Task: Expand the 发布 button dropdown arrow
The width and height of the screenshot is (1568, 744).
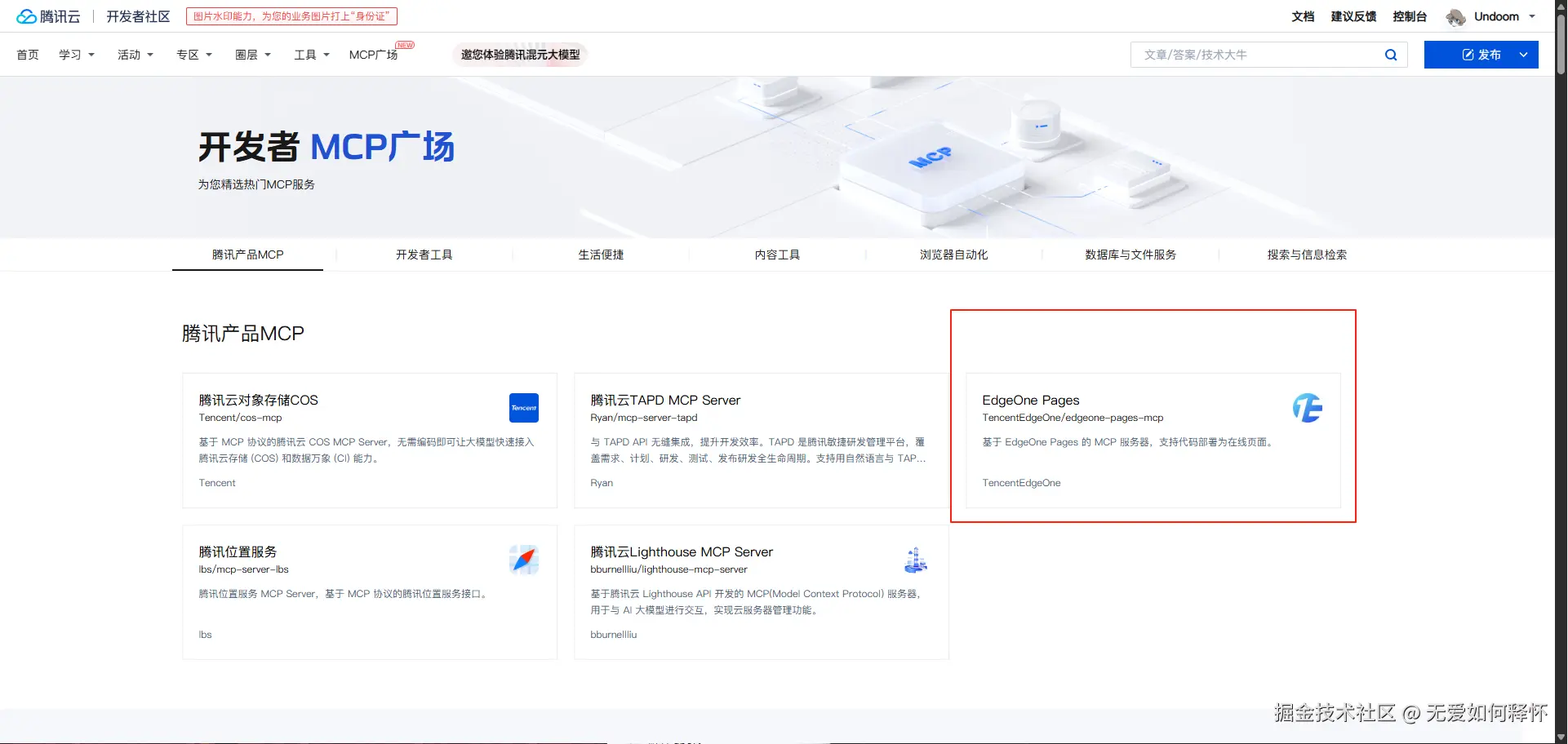Action: 1523,55
